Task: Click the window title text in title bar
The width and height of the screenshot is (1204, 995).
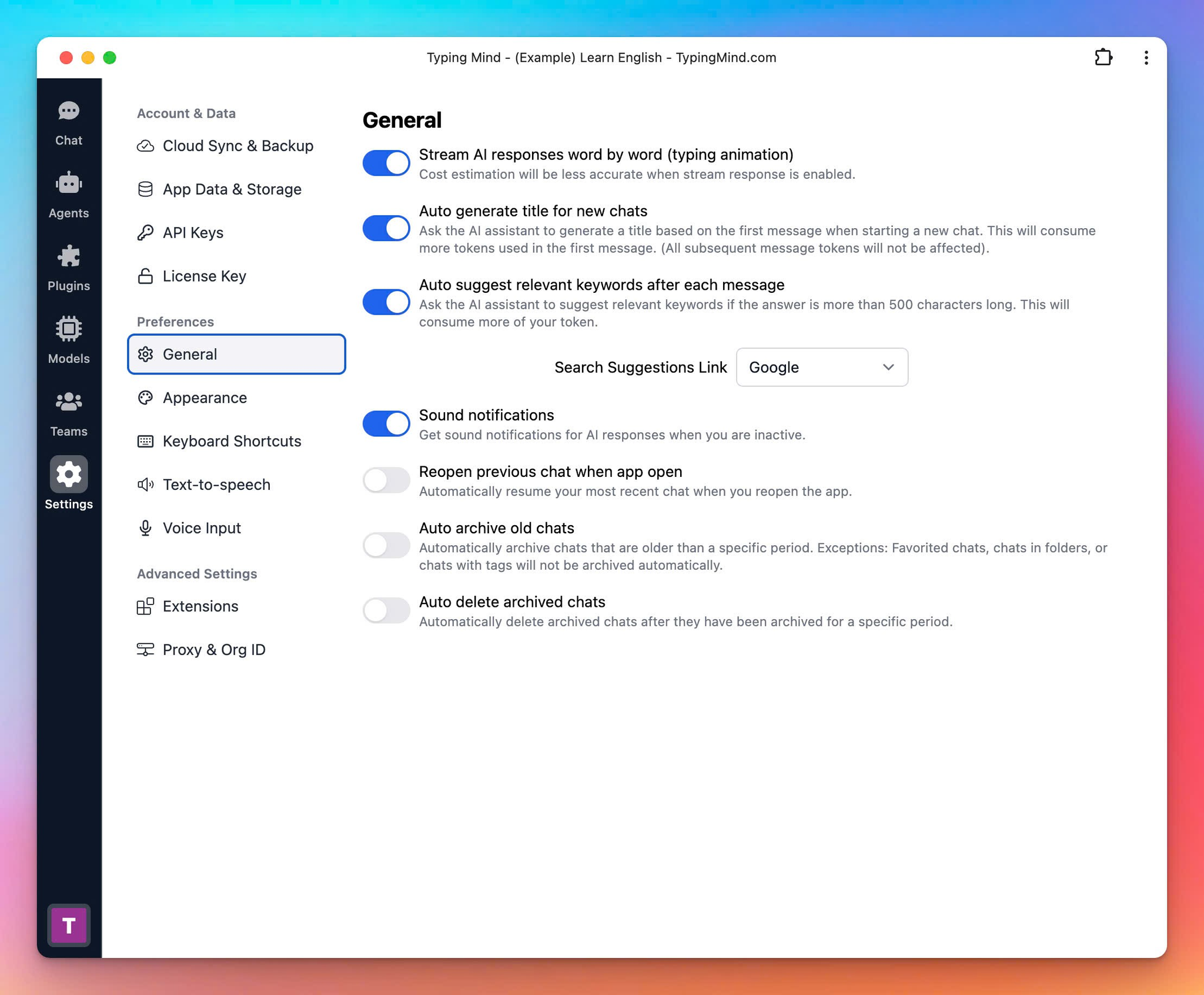Action: pos(601,58)
